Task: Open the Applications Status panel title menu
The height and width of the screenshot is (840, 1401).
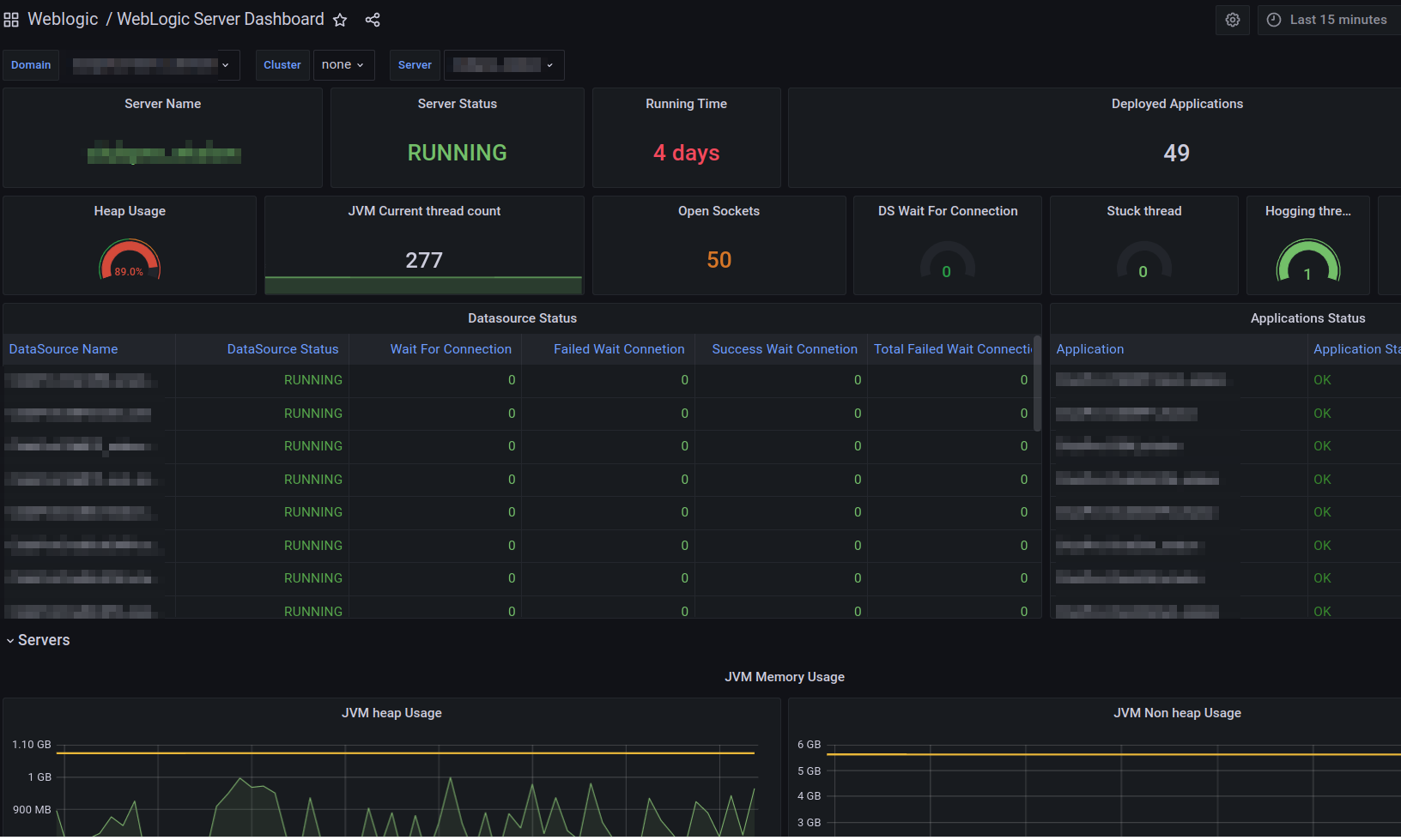Action: click(1308, 318)
